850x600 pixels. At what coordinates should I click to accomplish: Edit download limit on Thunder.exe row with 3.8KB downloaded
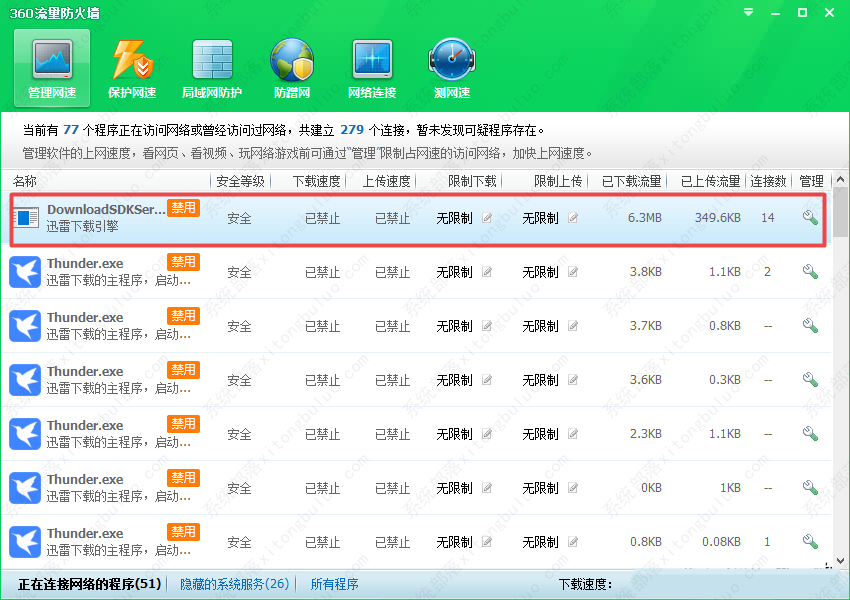point(487,272)
